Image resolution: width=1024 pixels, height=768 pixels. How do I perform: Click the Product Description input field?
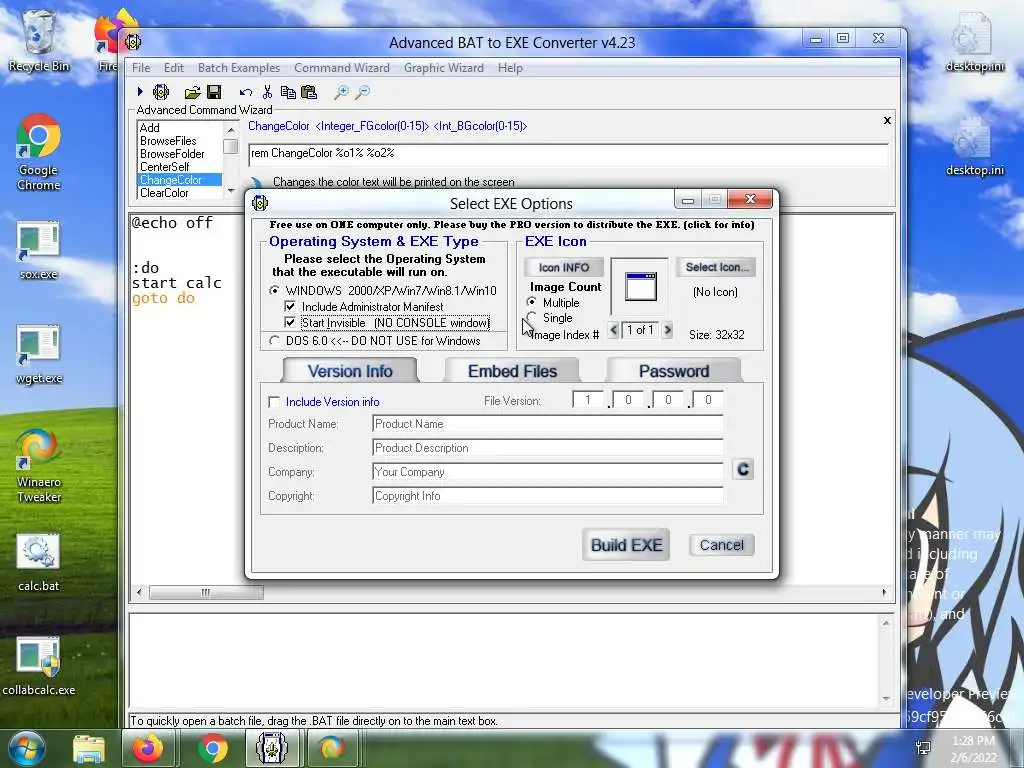[547, 448]
